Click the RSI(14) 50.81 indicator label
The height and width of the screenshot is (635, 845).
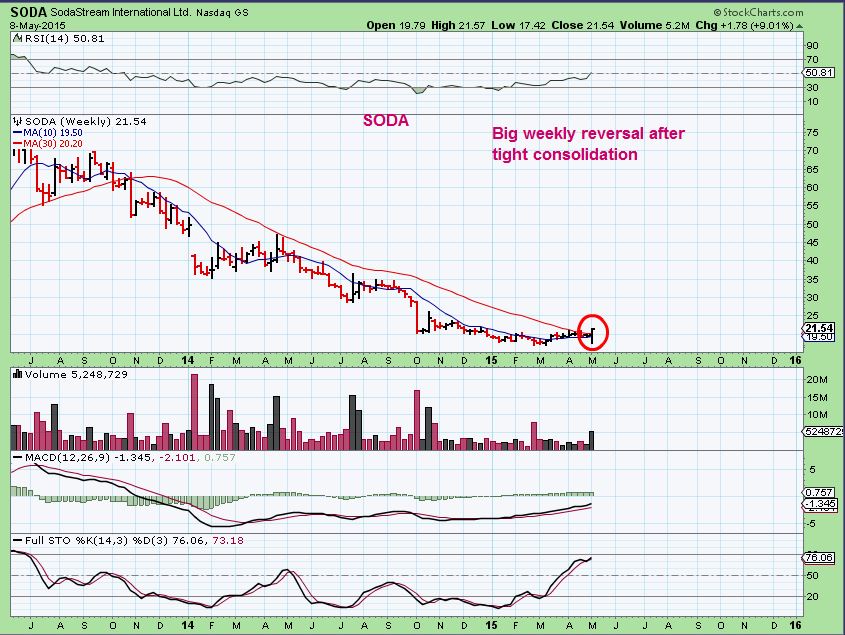(x=64, y=39)
